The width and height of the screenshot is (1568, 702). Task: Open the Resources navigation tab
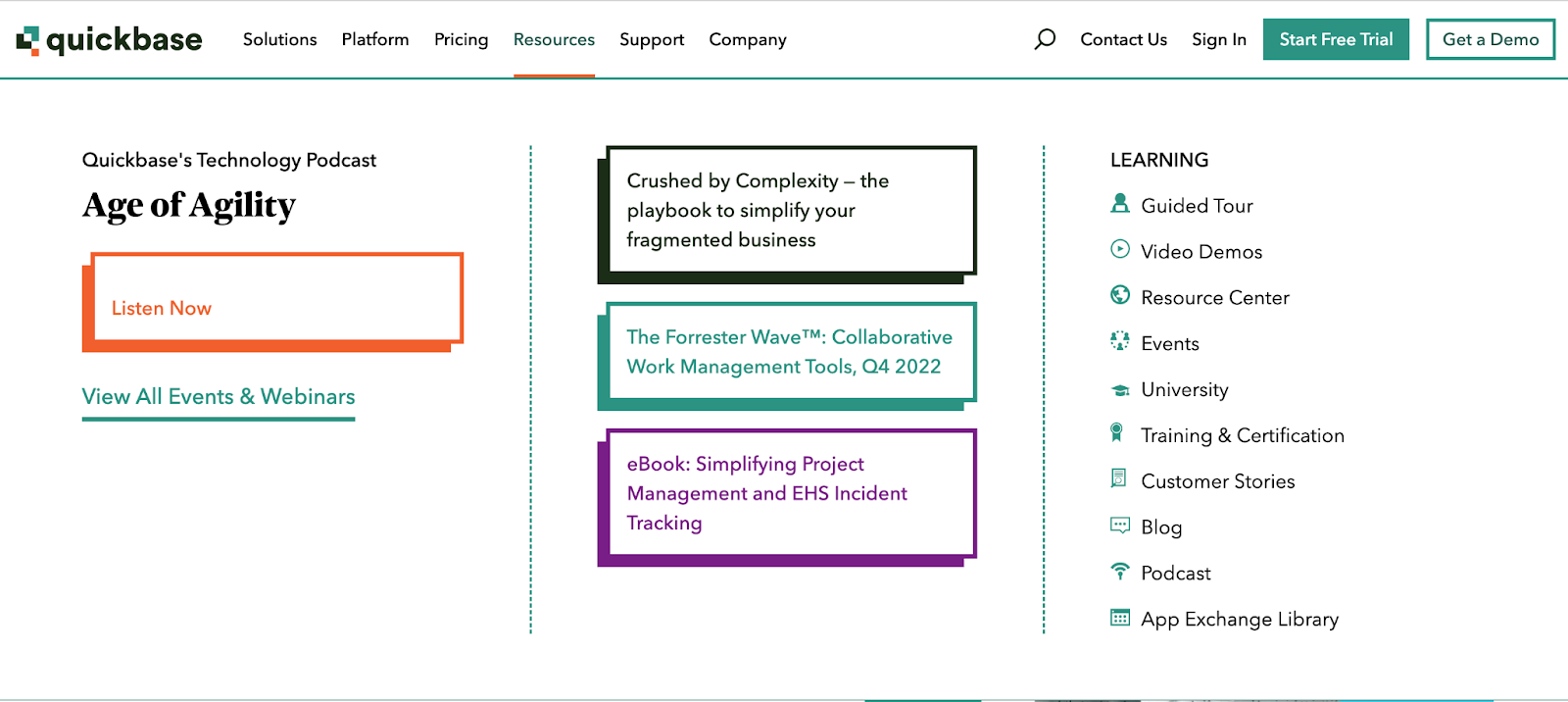click(x=554, y=39)
